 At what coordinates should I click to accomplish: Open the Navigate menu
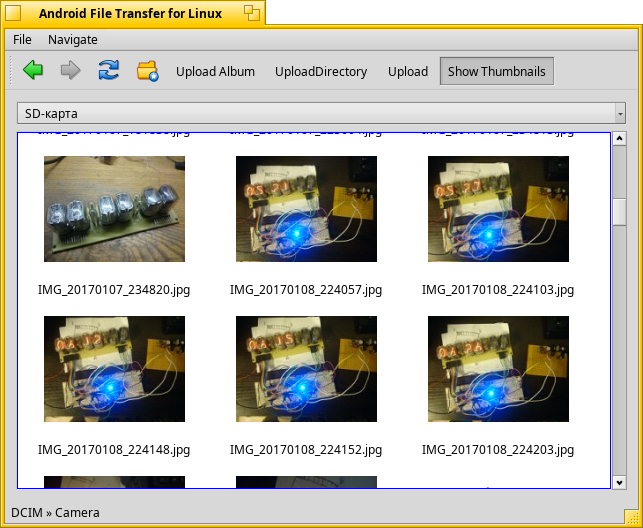pyautogui.click(x=73, y=40)
